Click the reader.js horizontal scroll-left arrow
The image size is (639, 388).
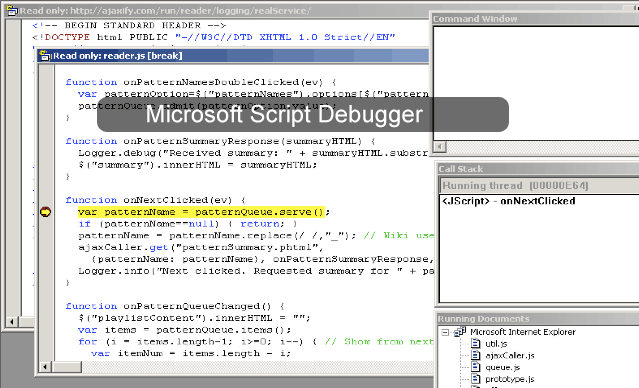[x=45, y=367]
